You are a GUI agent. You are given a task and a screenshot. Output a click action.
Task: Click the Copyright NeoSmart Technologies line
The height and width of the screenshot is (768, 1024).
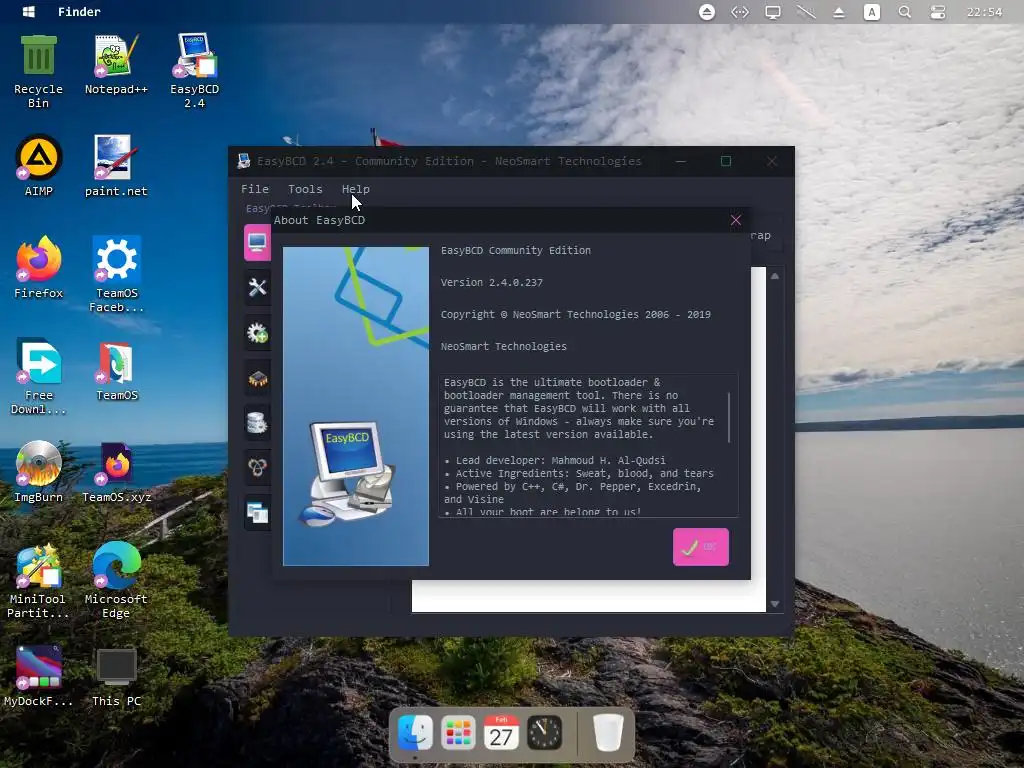575,314
